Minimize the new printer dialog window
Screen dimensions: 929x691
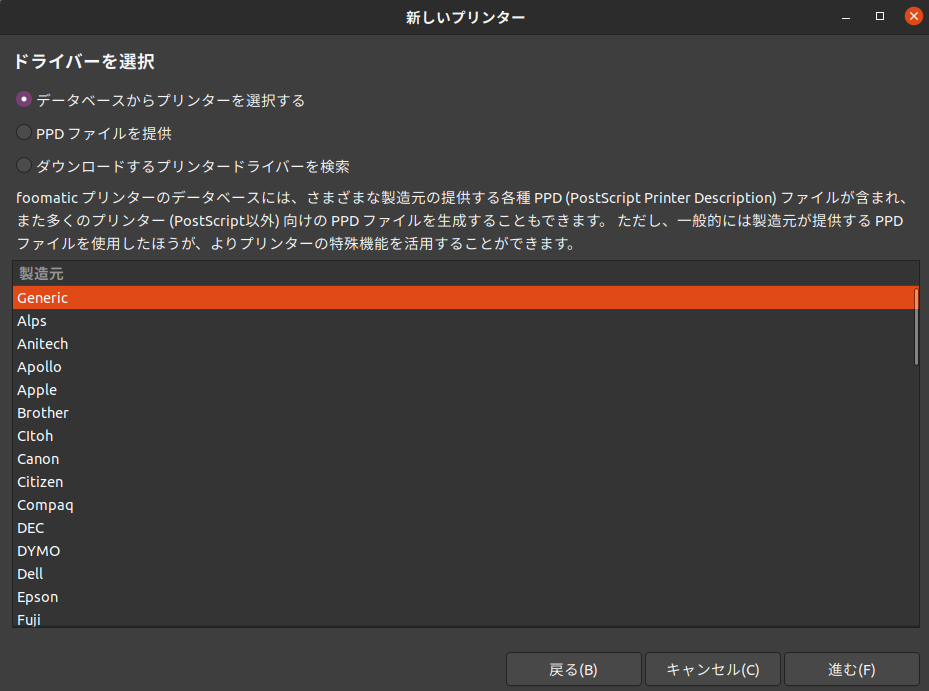click(848, 16)
